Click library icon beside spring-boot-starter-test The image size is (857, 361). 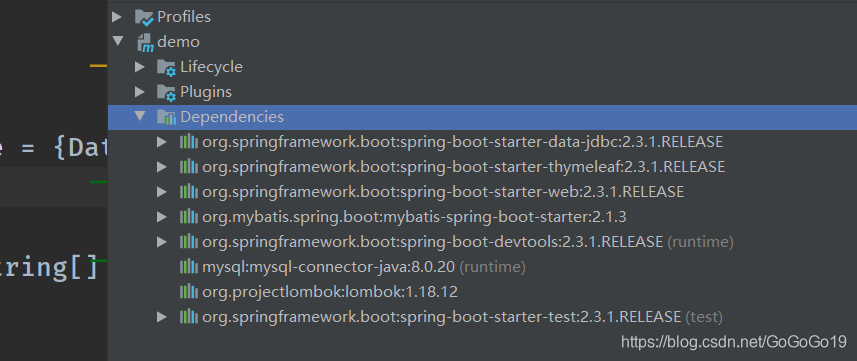(x=189, y=317)
